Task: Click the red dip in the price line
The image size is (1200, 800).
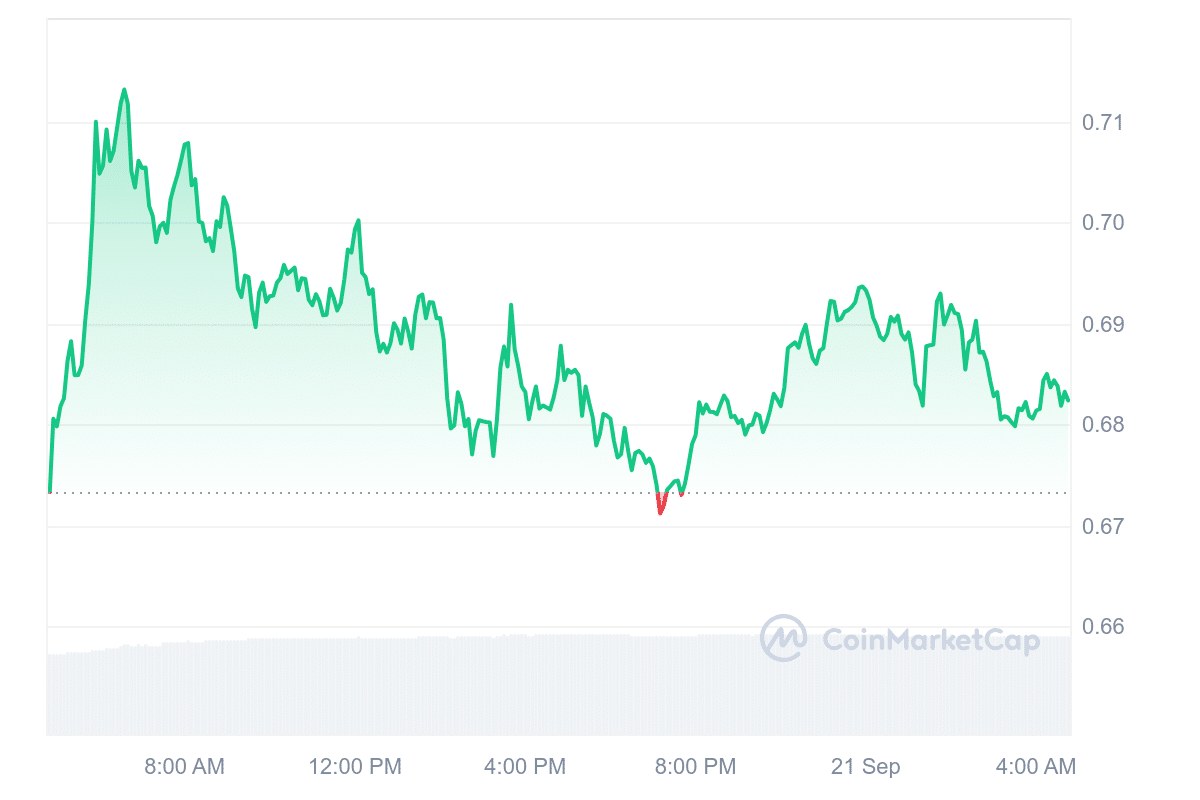Action: pos(661,507)
